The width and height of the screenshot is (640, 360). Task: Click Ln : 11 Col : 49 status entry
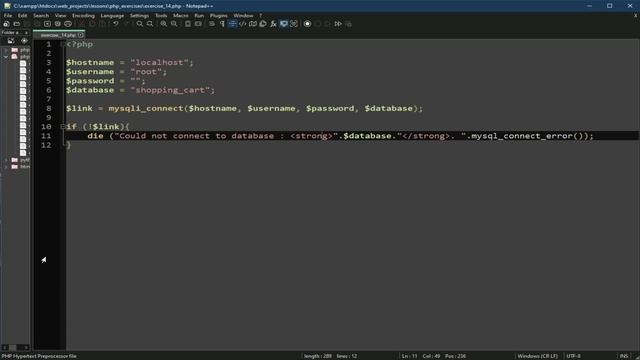[421, 356]
